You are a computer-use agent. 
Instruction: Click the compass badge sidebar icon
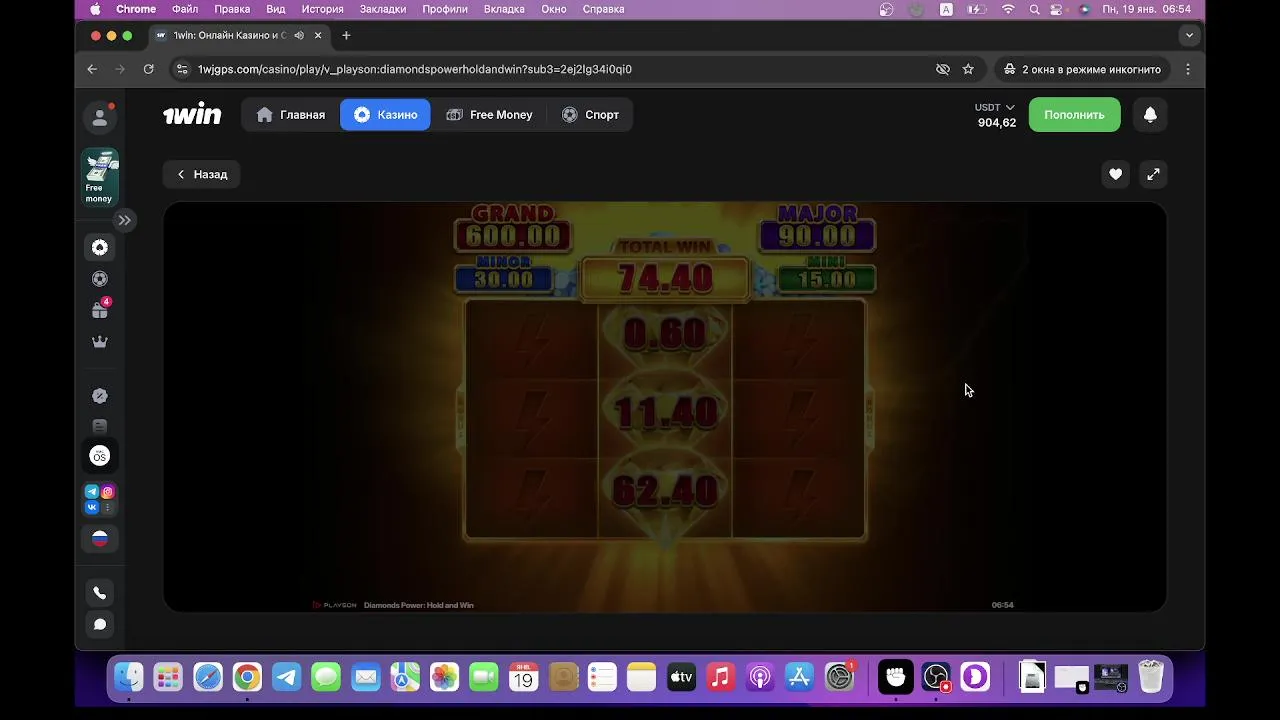coord(100,396)
